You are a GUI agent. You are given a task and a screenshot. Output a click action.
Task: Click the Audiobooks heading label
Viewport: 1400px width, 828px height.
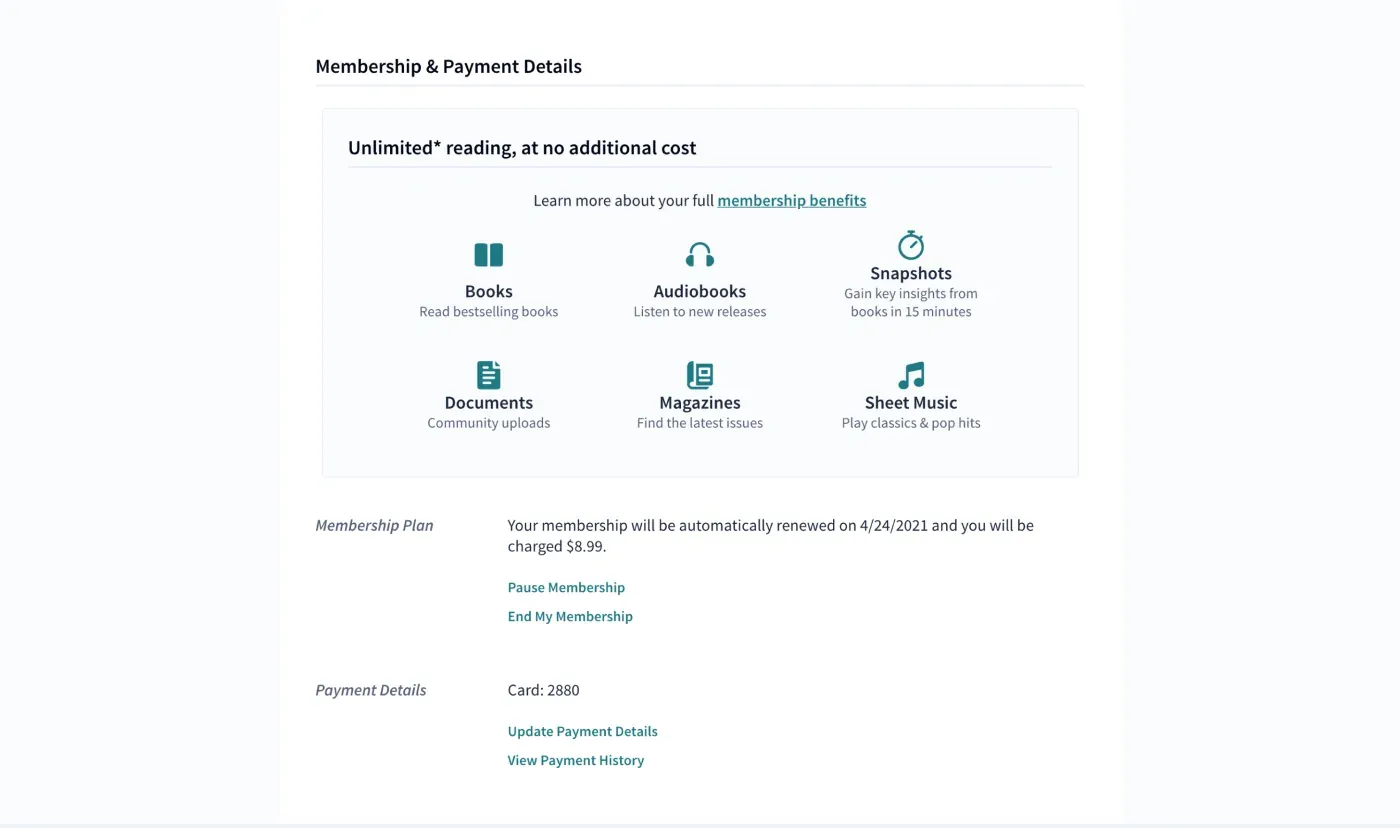tap(700, 291)
